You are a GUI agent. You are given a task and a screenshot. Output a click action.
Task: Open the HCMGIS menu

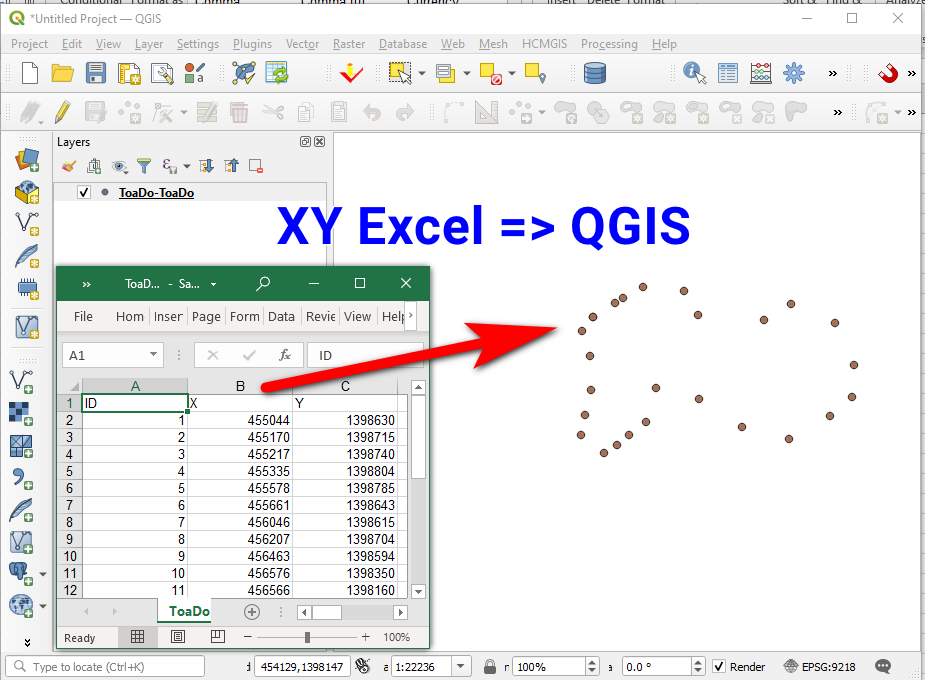tap(544, 44)
